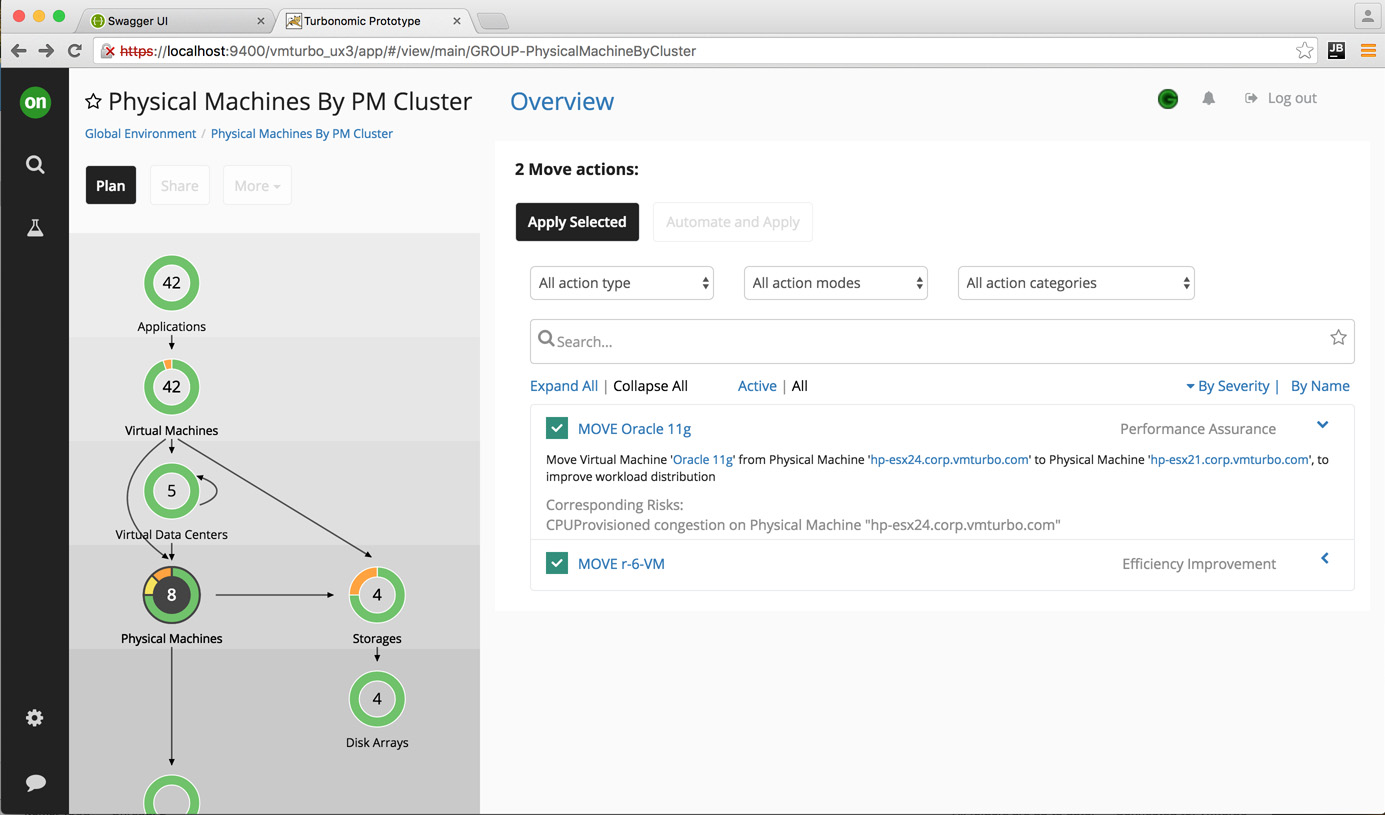Uncheck the MOVE Oracle 11g checkbox
The width and height of the screenshot is (1385, 815).
[x=557, y=428]
